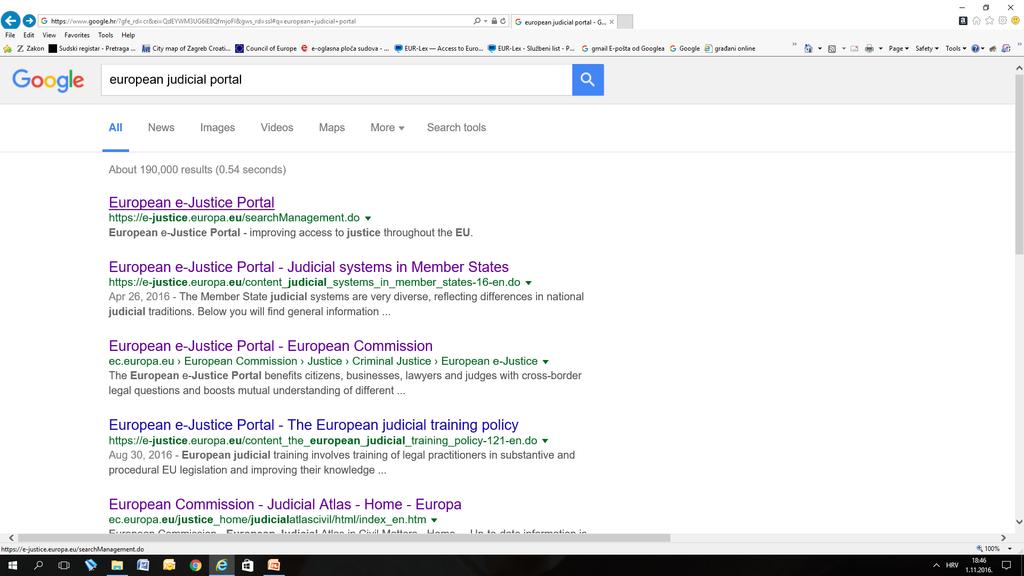
Task: Click the command bar Home icon
Action: (808, 48)
